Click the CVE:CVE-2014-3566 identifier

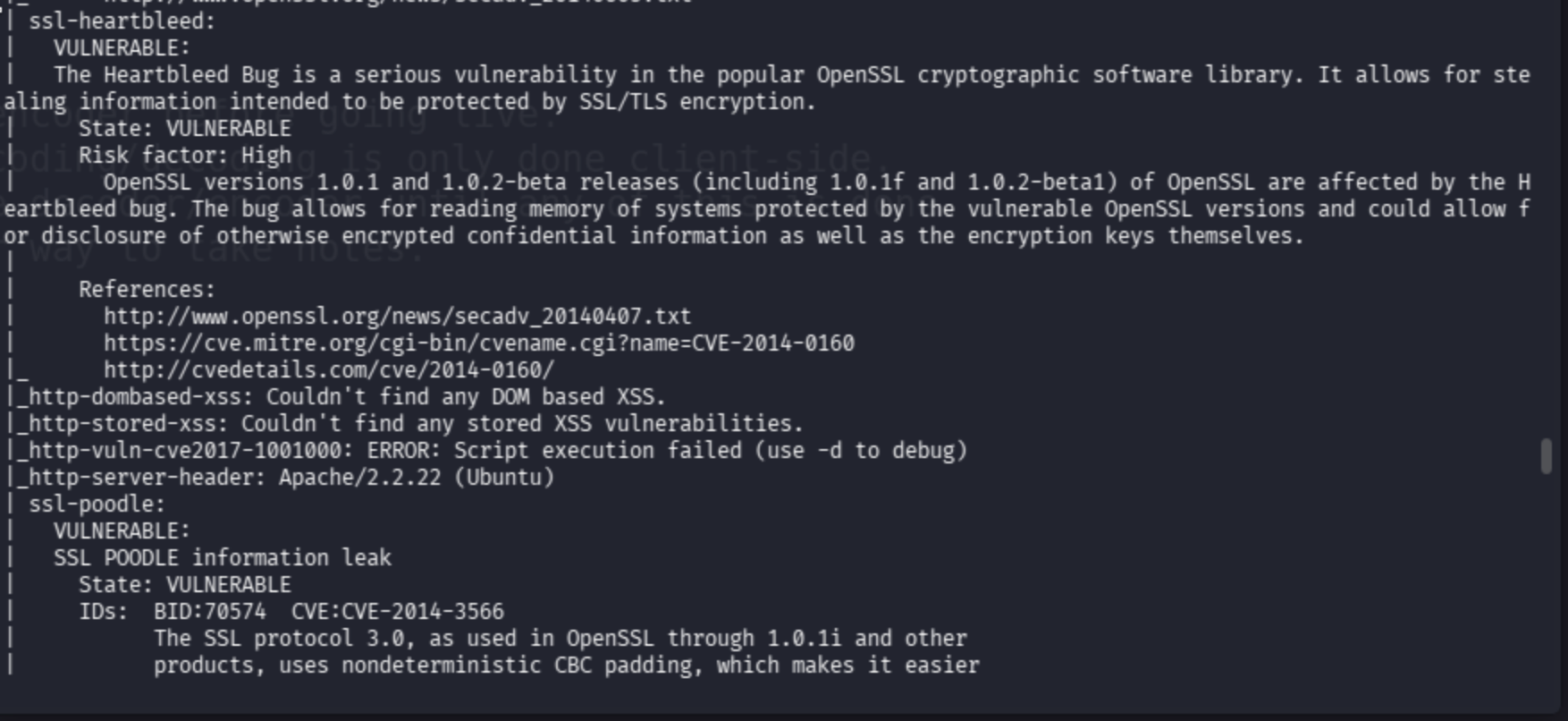pos(397,612)
